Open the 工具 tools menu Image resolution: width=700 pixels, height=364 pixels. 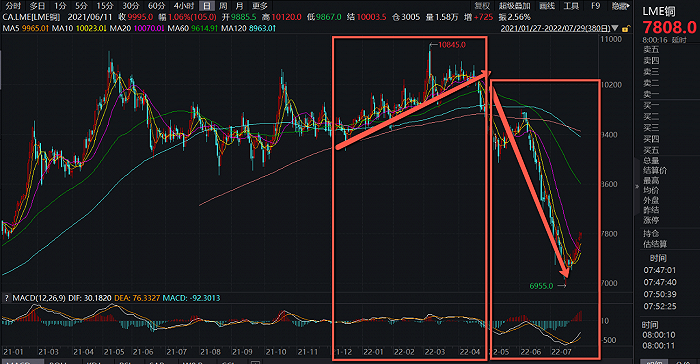571,6
